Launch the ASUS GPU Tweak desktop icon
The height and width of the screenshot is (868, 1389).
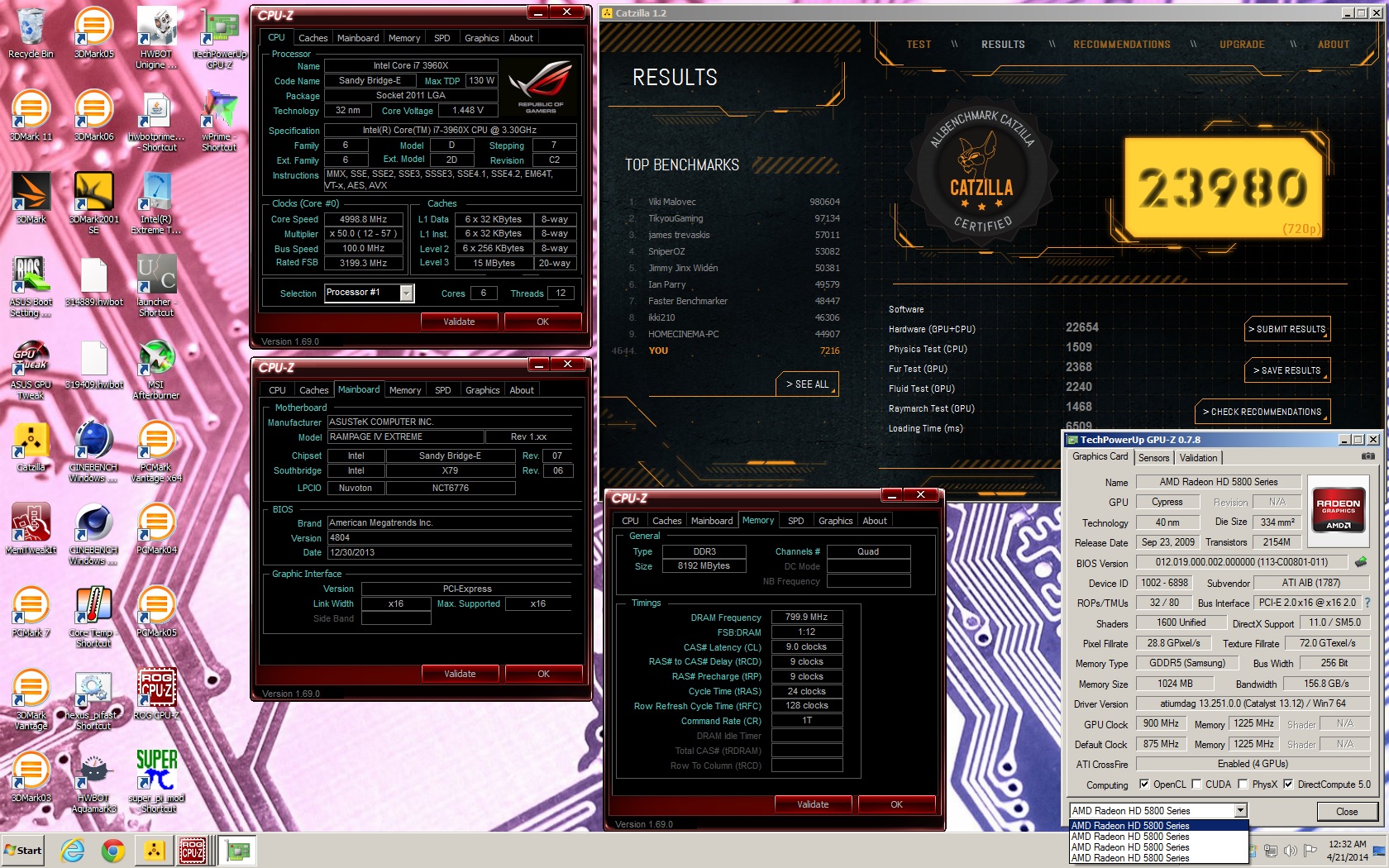point(31,369)
